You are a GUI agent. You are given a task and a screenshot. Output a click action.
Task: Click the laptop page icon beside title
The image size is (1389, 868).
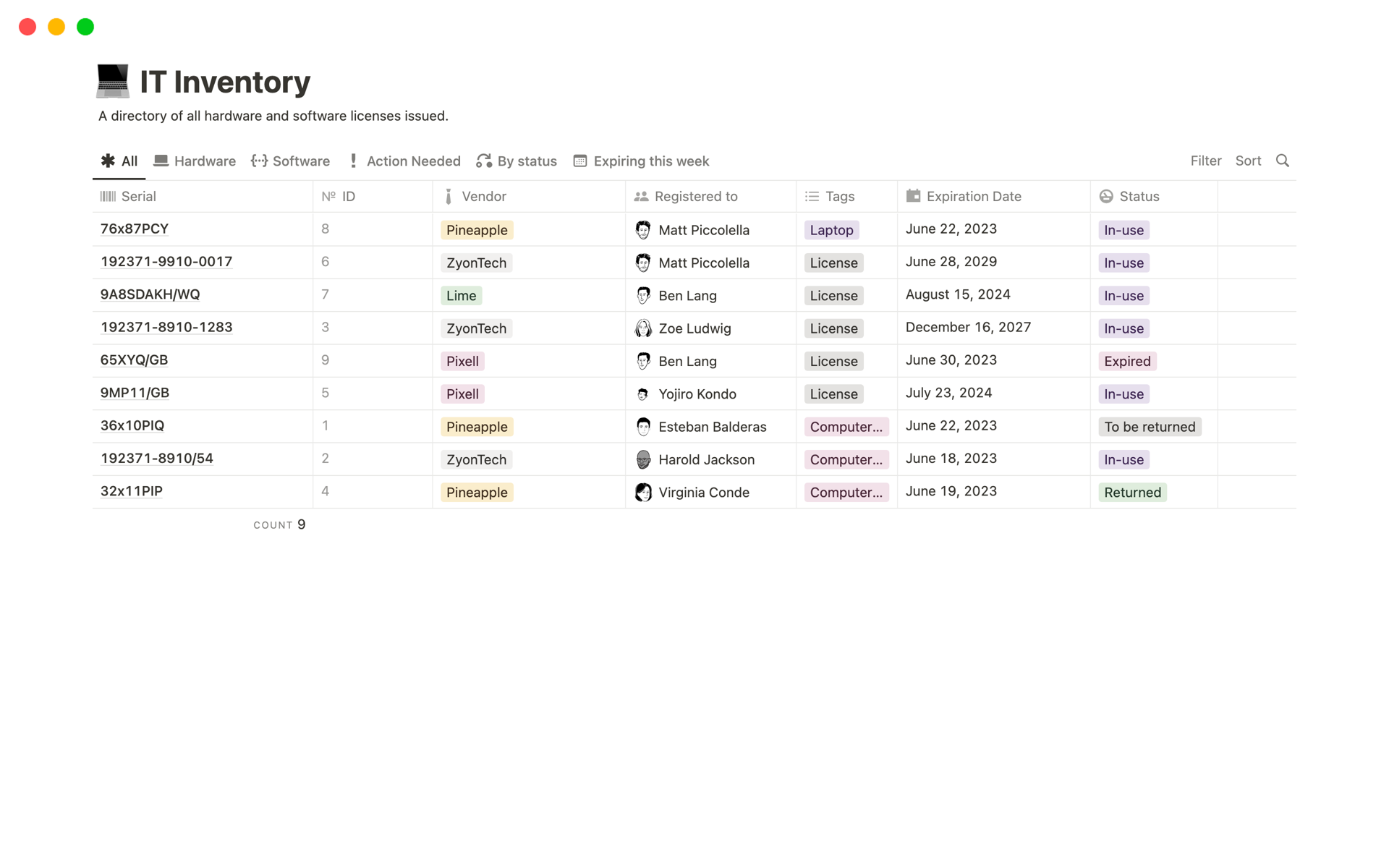click(113, 81)
